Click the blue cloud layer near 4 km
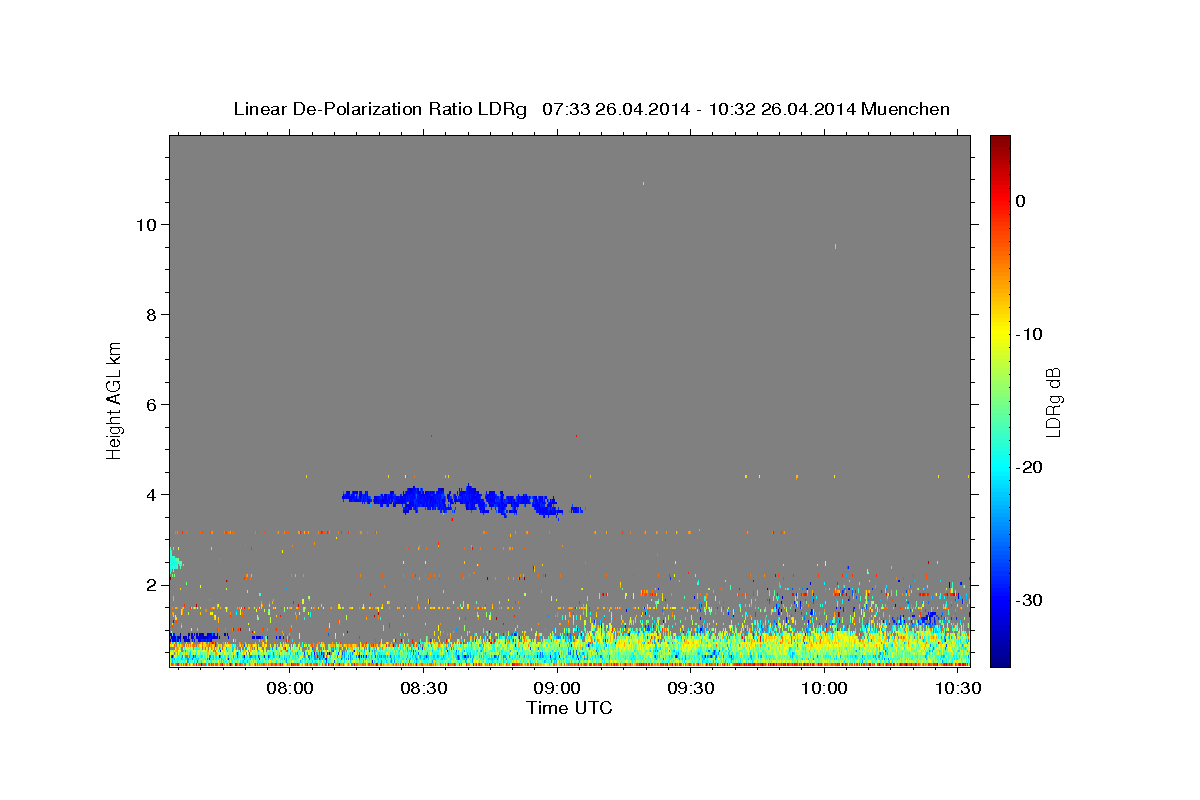Viewport: 1200px width, 800px height. click(x=460, y=500)
